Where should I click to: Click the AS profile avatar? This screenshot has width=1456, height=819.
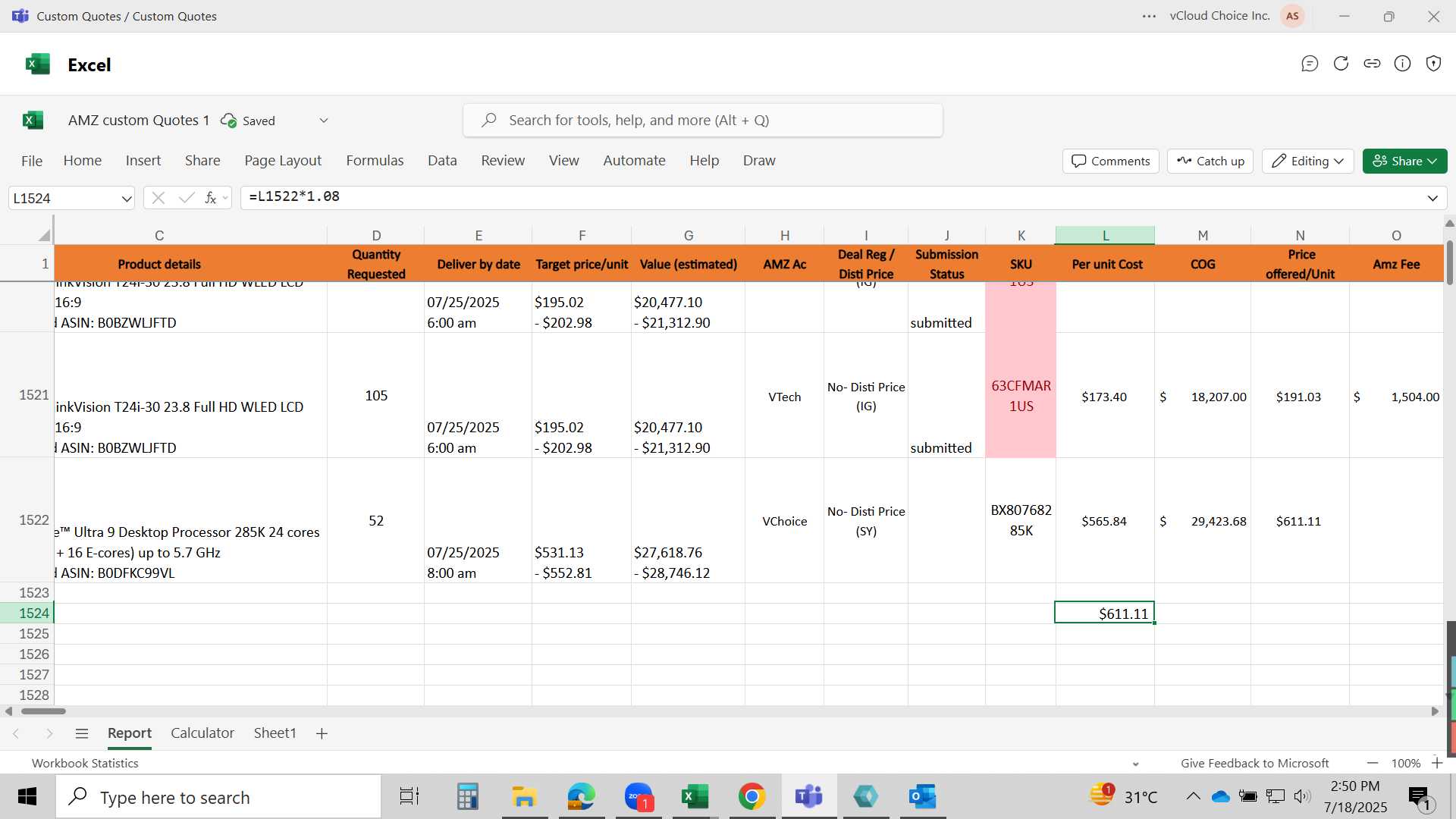1292,16
